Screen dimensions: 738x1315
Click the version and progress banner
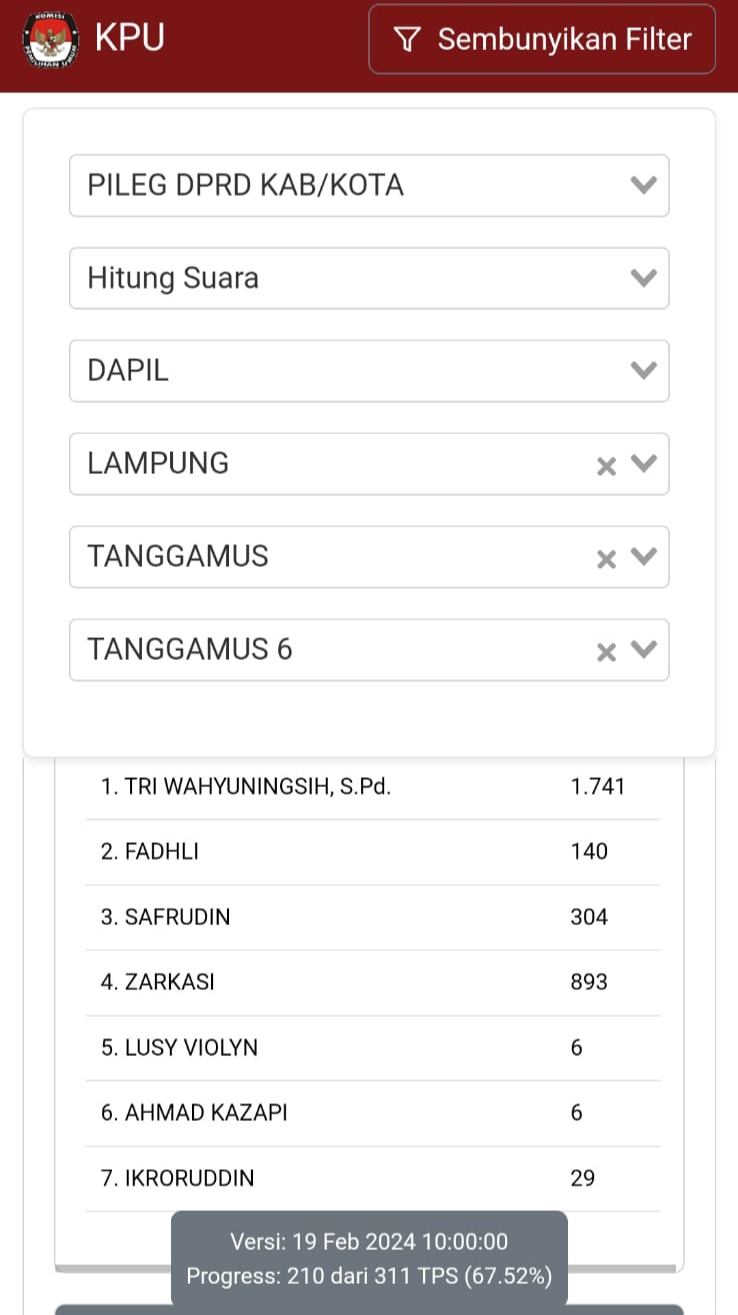369,1259
